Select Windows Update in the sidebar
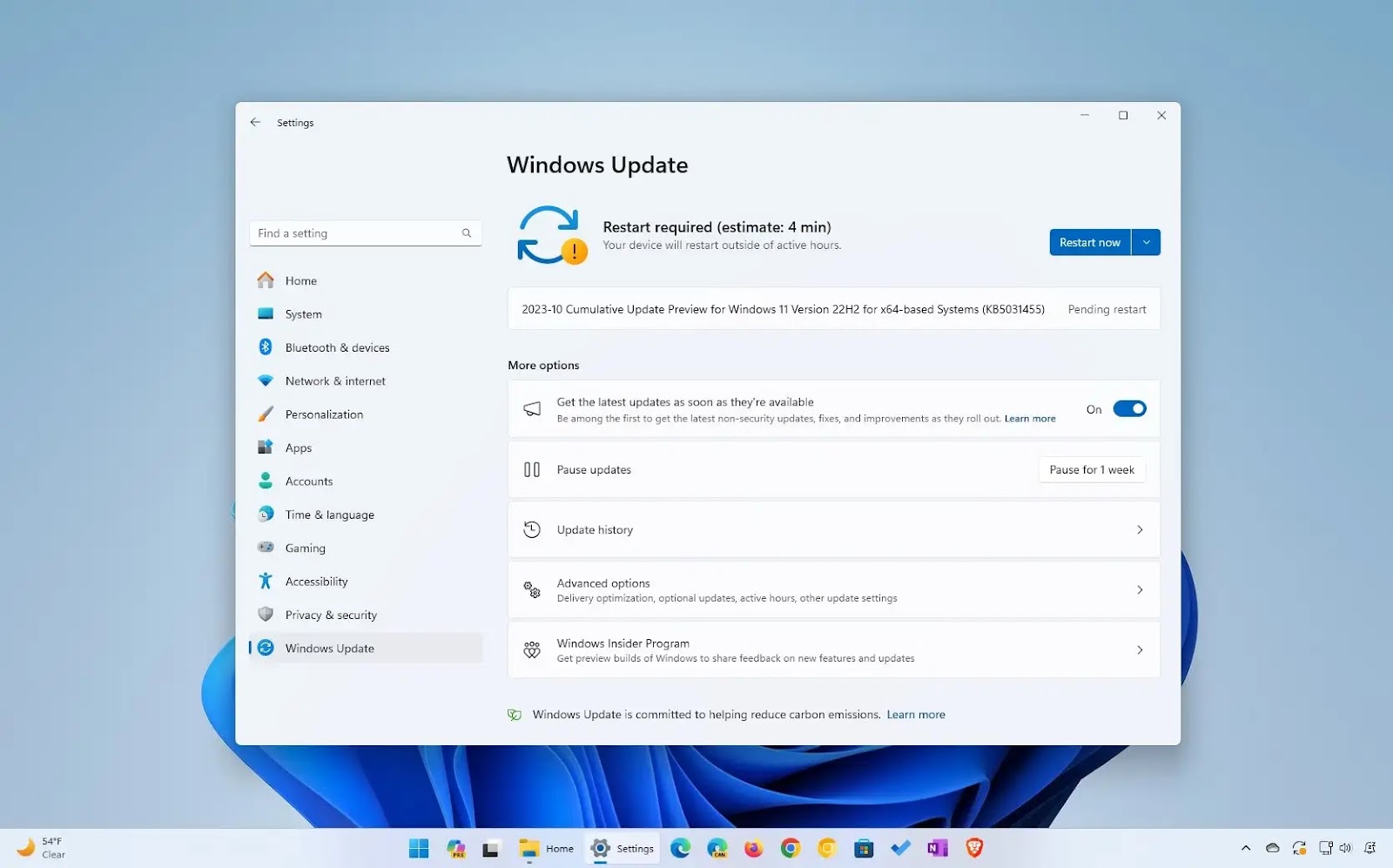 (366, 649)
